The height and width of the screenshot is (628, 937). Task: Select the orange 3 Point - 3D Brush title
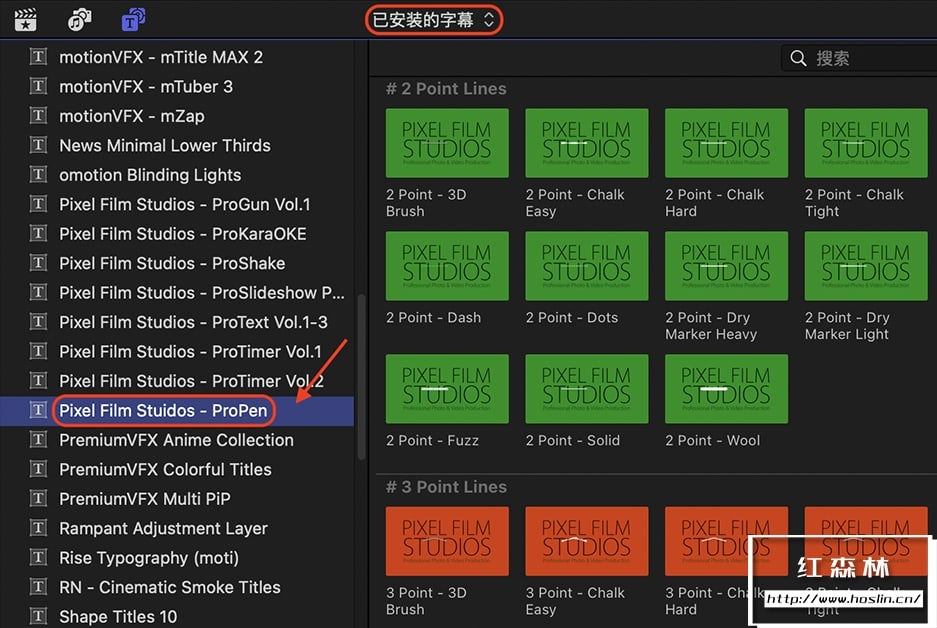[x=447, y=541]
